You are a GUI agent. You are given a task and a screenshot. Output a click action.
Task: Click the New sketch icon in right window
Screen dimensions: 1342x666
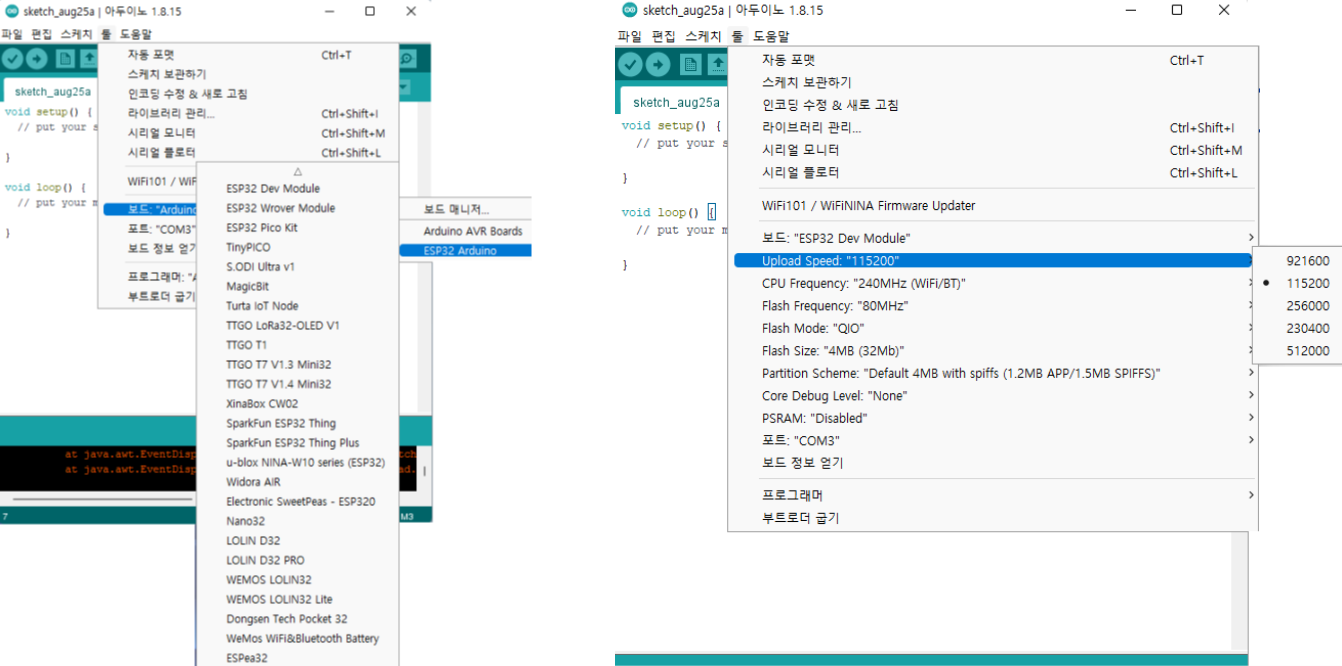pyautogui.click(x=691, y=65)
